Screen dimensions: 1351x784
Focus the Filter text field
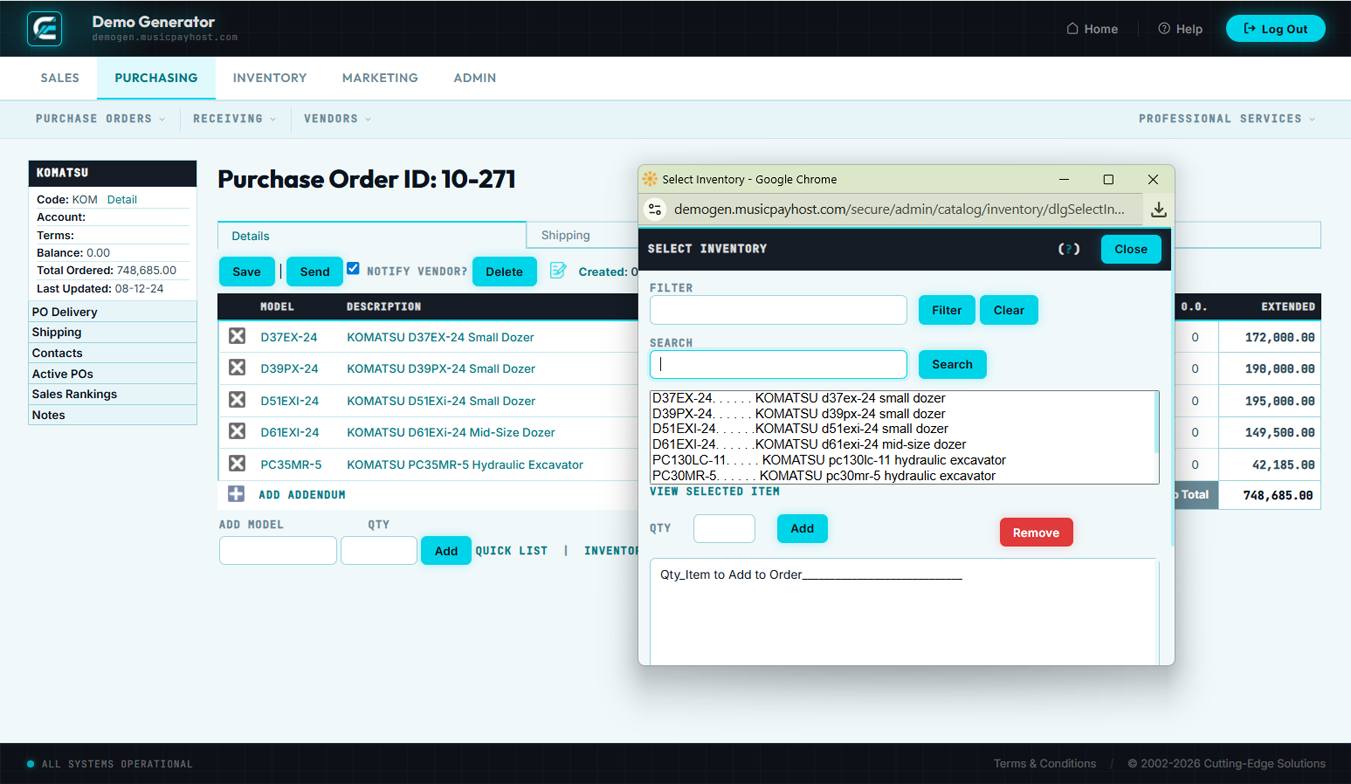pyautogui.click(x=778, y=310)
